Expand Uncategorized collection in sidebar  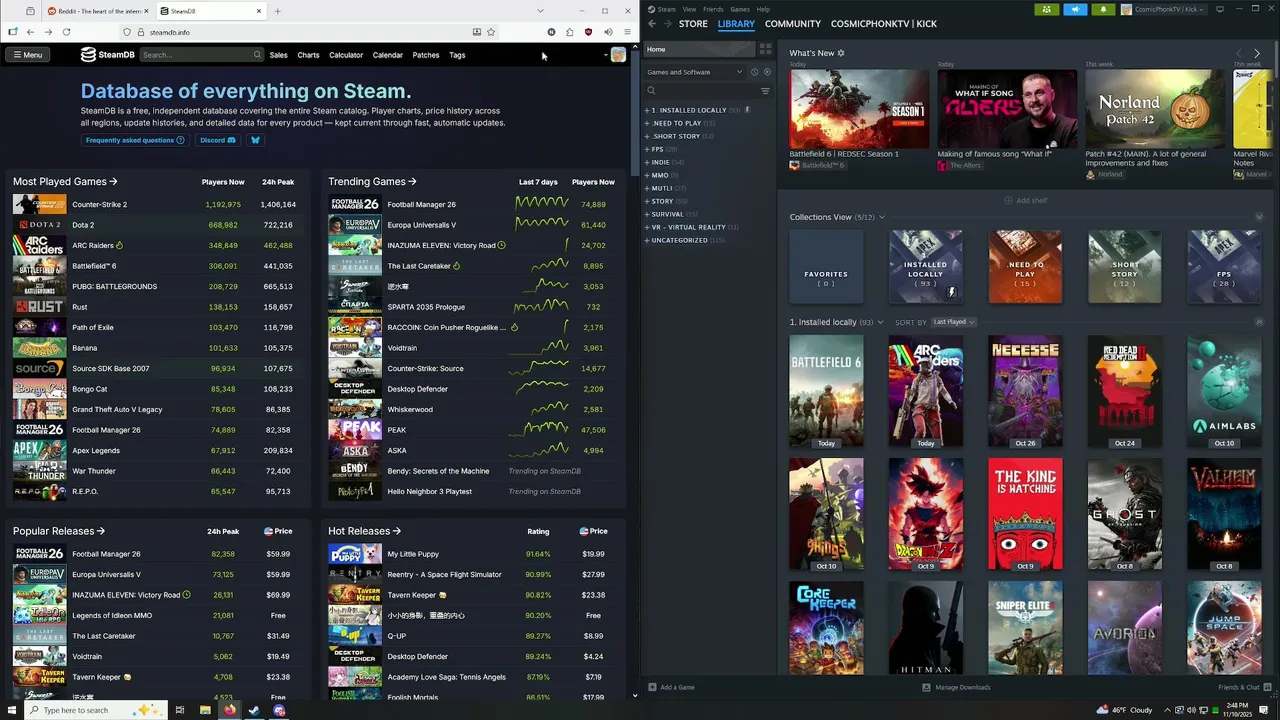[x=648, y=240]
